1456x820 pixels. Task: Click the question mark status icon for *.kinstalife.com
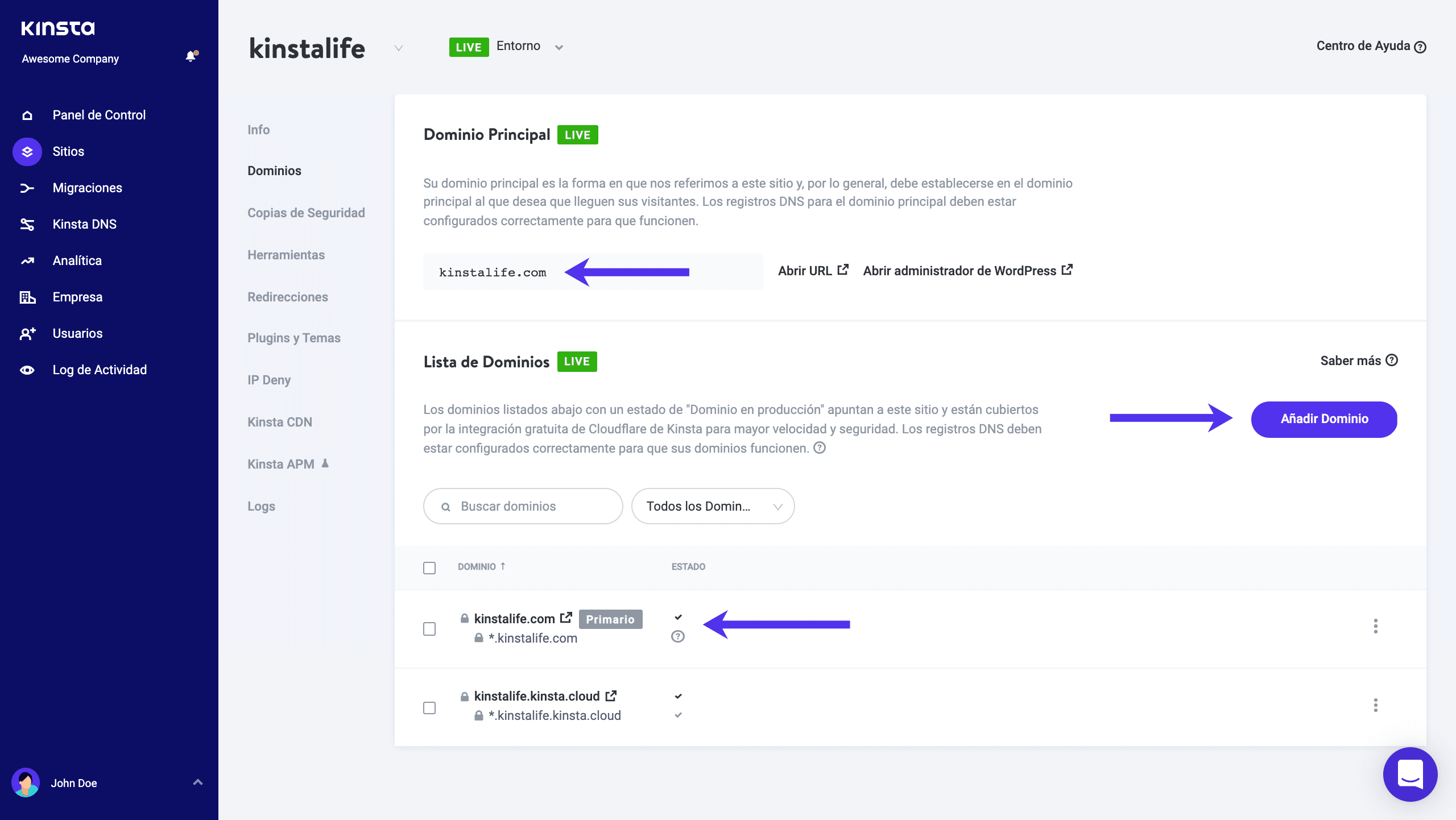678,637
